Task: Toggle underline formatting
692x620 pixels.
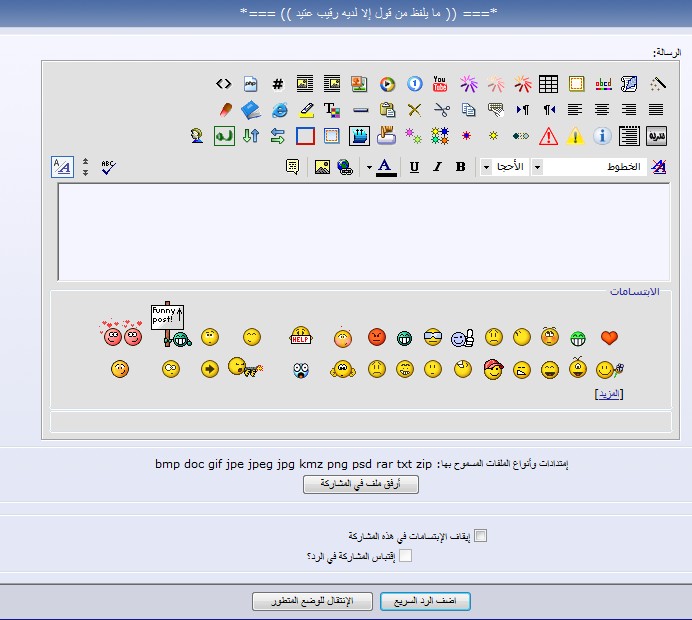Action: pyautogui.click(x=414, y=167)
